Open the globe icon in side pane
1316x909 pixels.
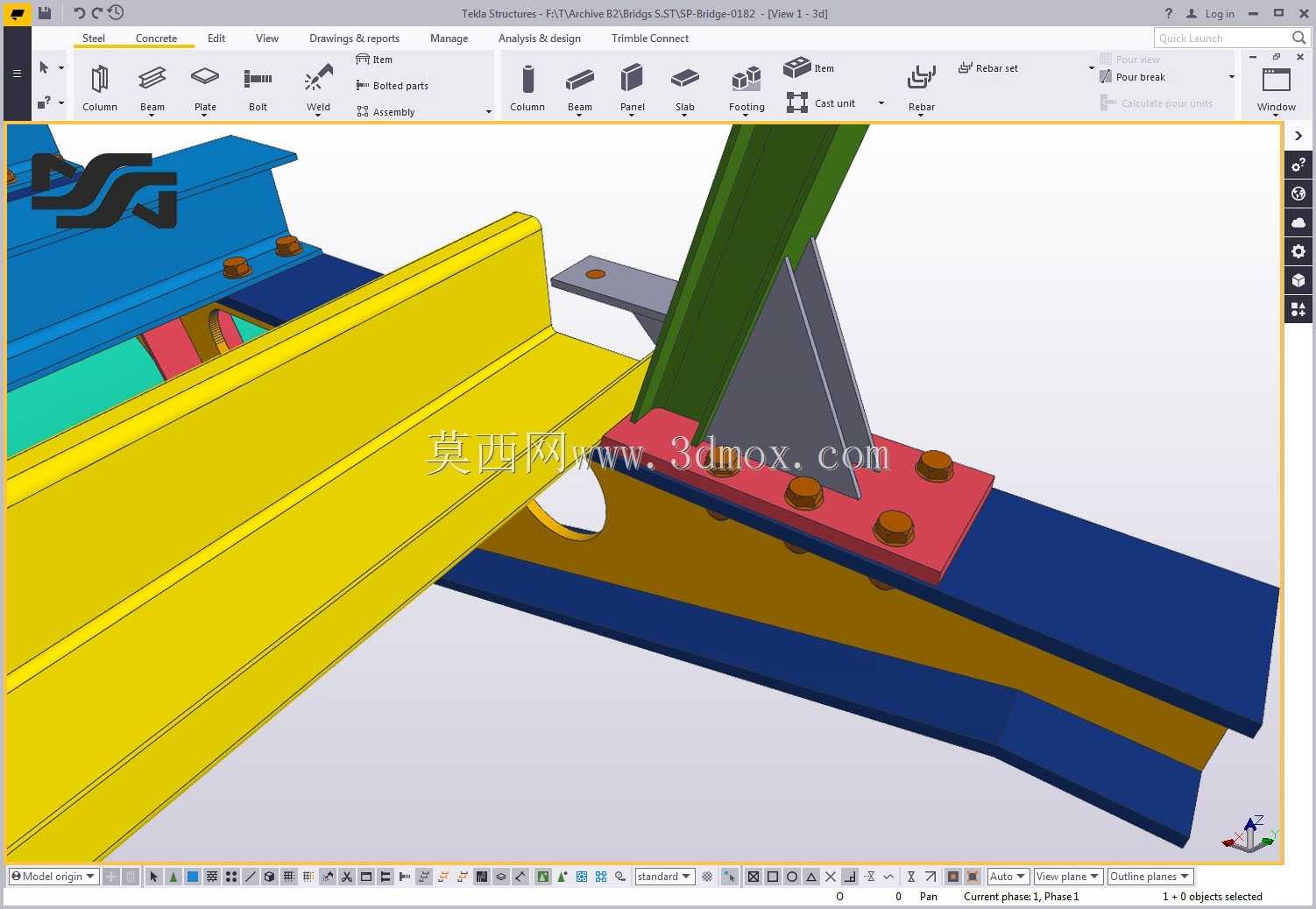click(x=1298, y=194)
